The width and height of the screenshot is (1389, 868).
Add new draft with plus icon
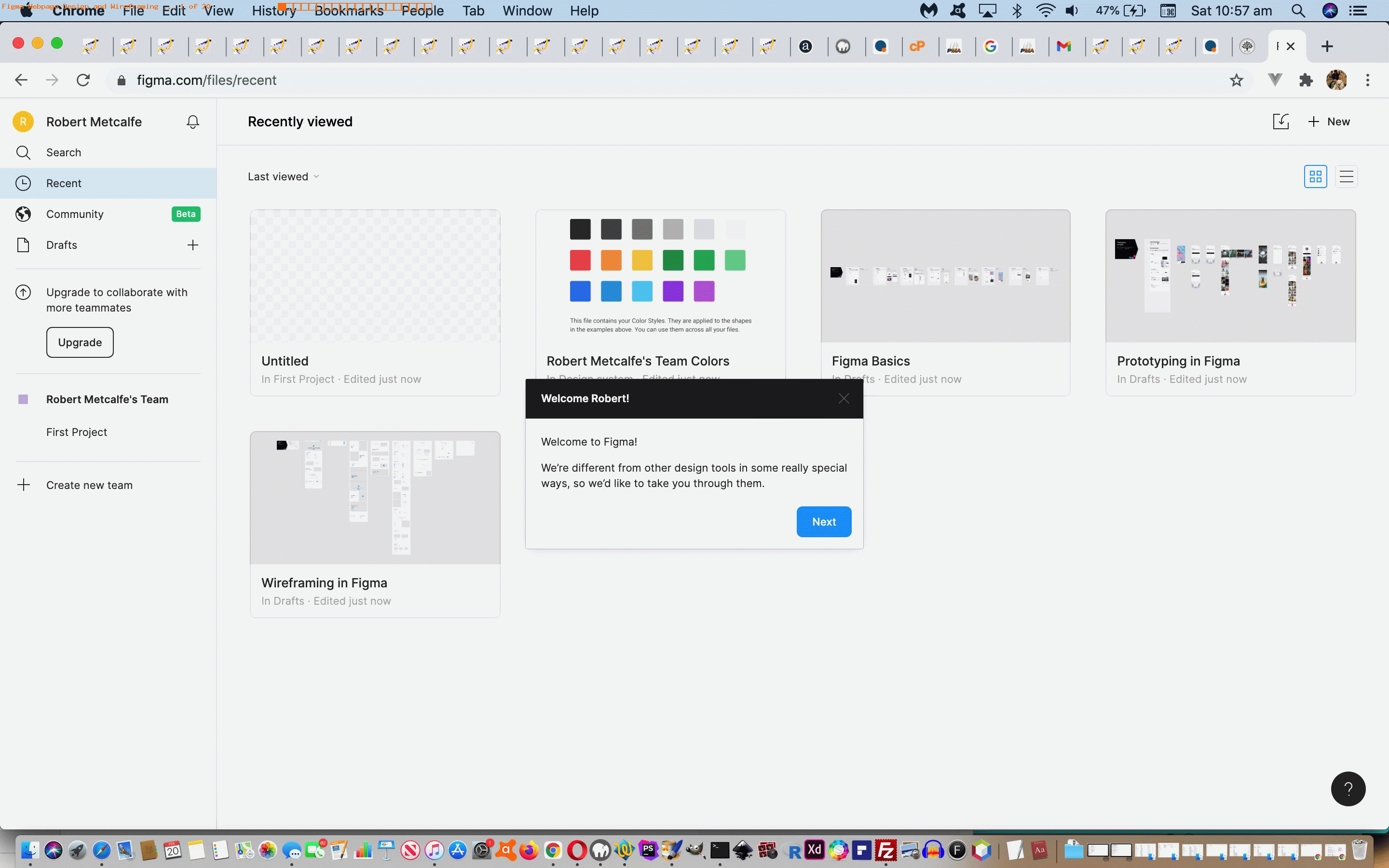coord(193,245)
